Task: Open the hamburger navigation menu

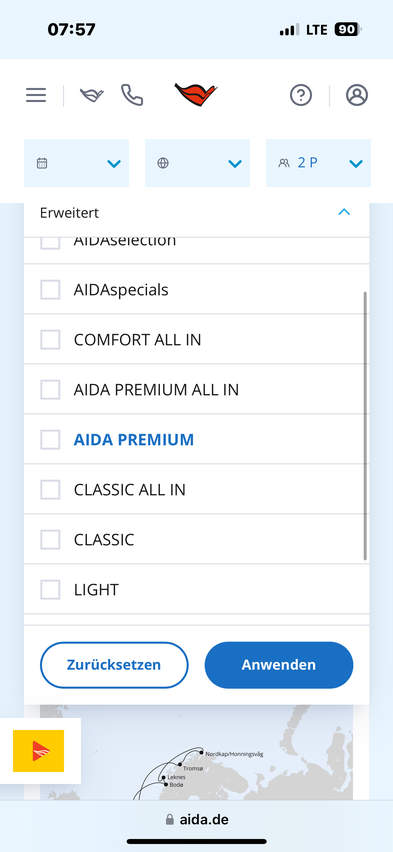Action: [x=36, y=95]
